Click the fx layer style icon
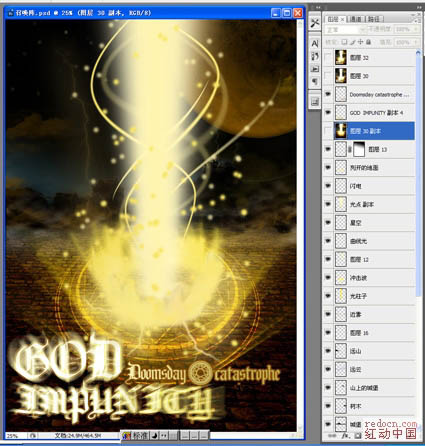 click(x=345, y=436)
